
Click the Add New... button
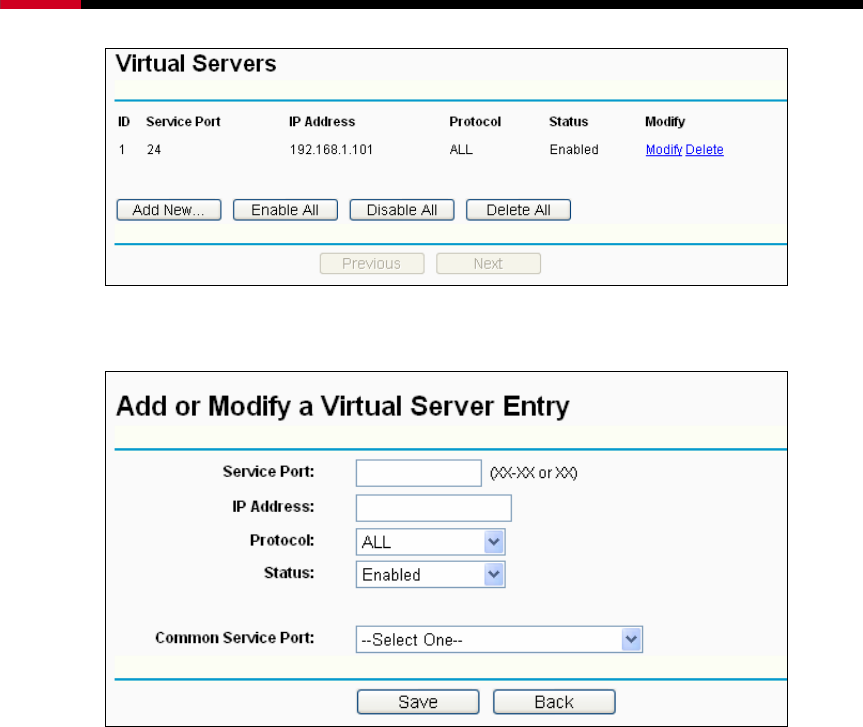pos(169,210)
